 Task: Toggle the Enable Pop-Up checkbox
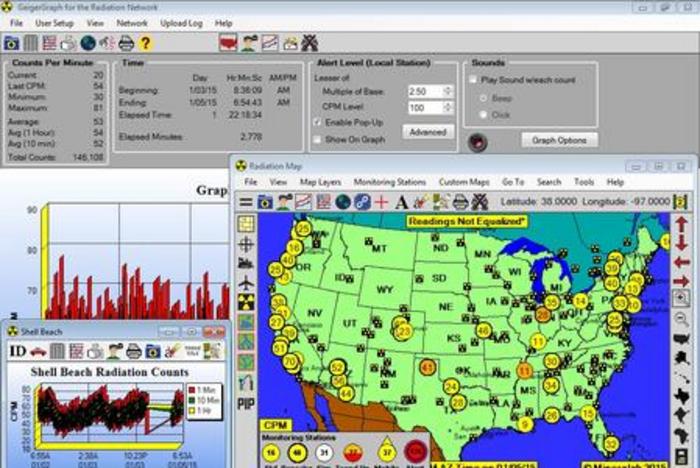click(x=317, y=122)
